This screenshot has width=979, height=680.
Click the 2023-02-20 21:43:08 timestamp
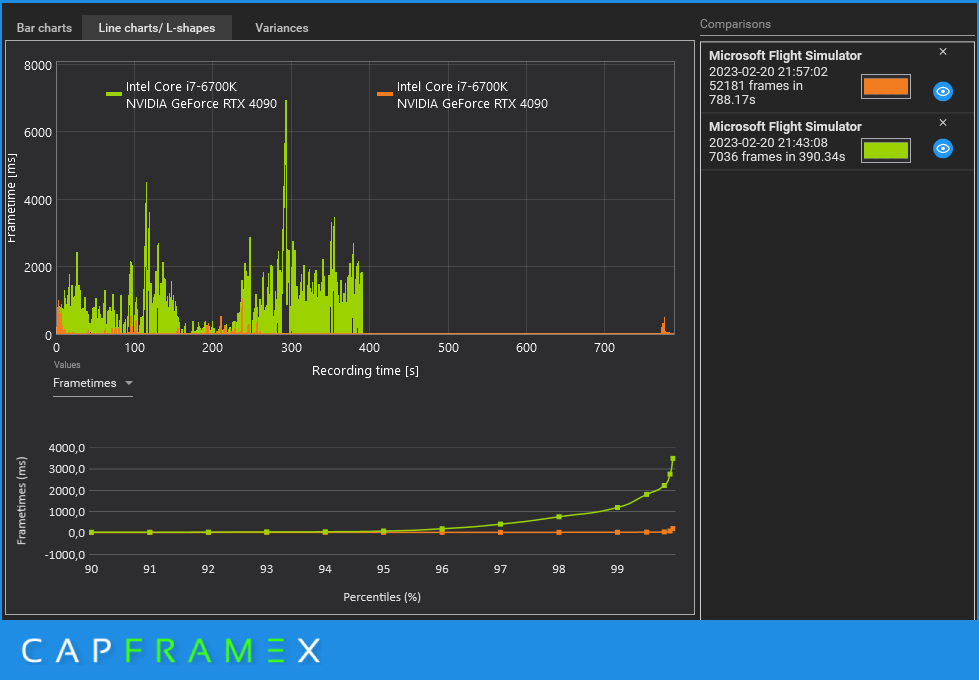click(768, 143)
